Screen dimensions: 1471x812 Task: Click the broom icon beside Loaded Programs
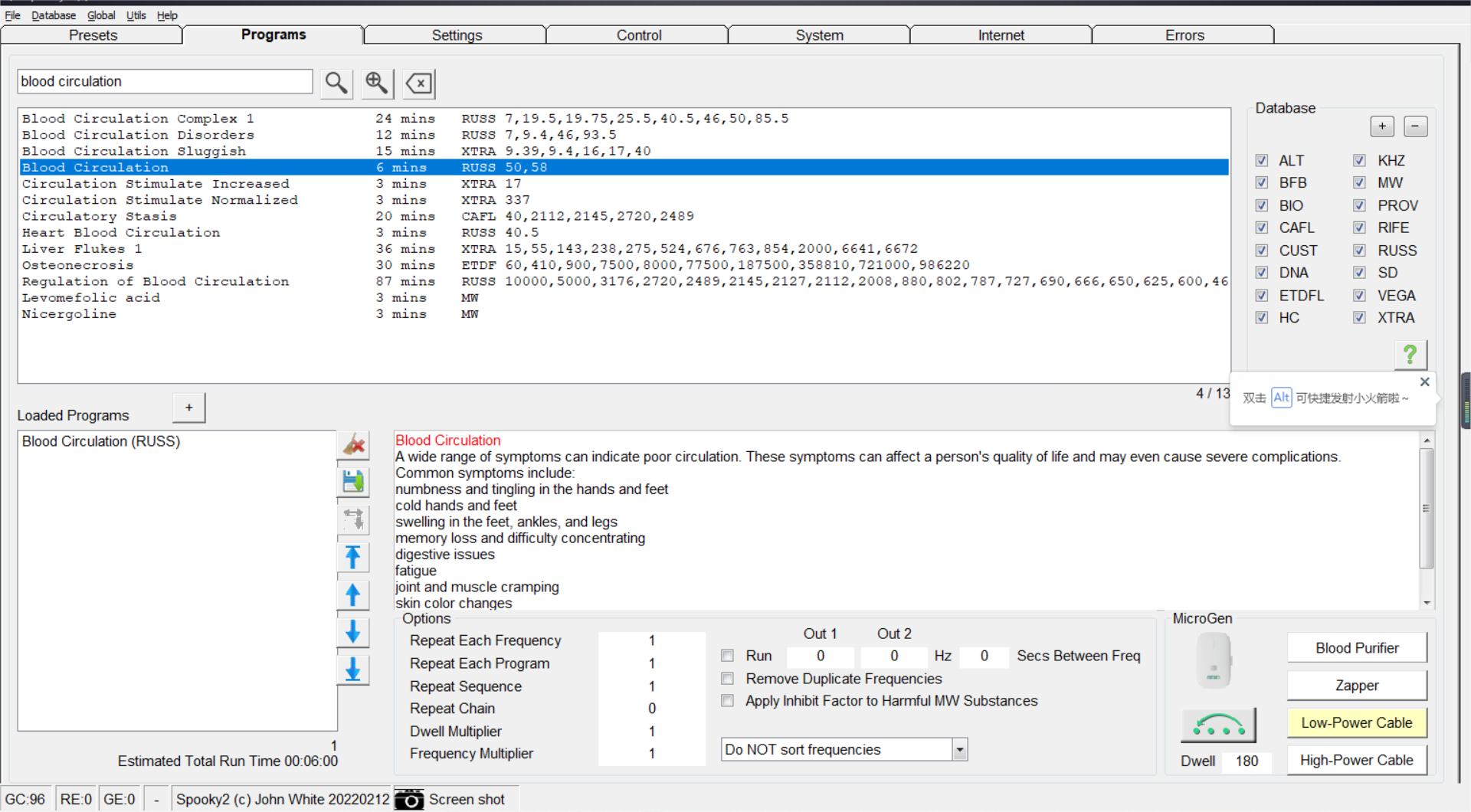click(x=353, y=445)
